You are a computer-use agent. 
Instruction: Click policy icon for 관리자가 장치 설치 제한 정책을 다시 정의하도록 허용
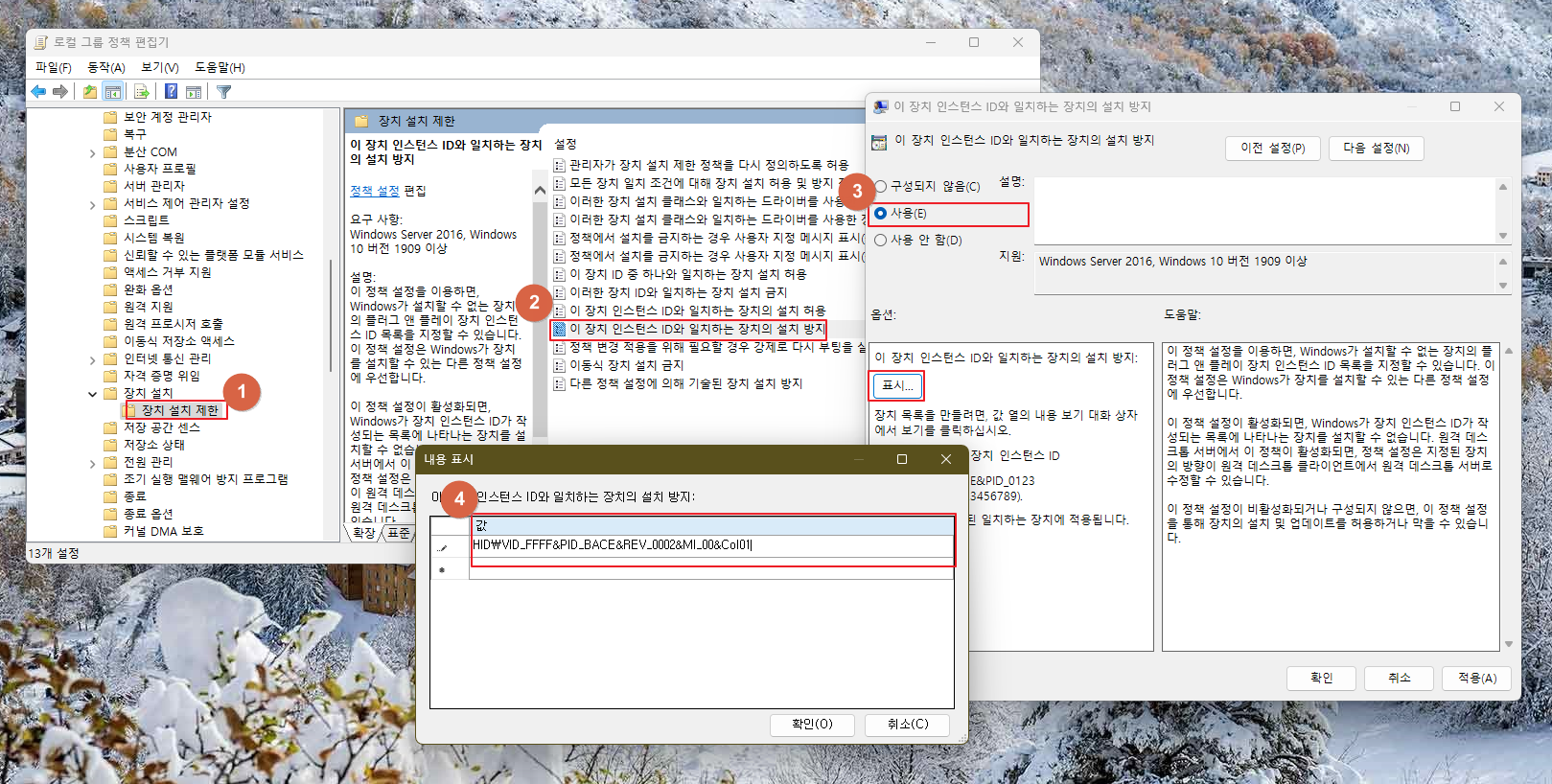coord(559,165)
